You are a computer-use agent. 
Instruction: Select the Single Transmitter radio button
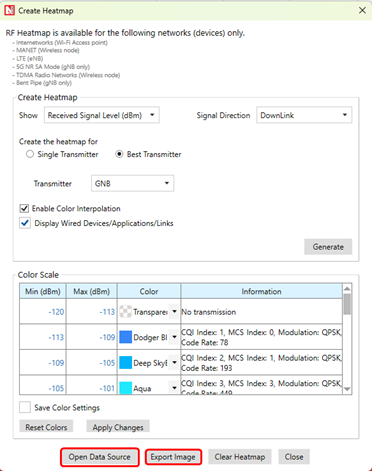[30, 154]
